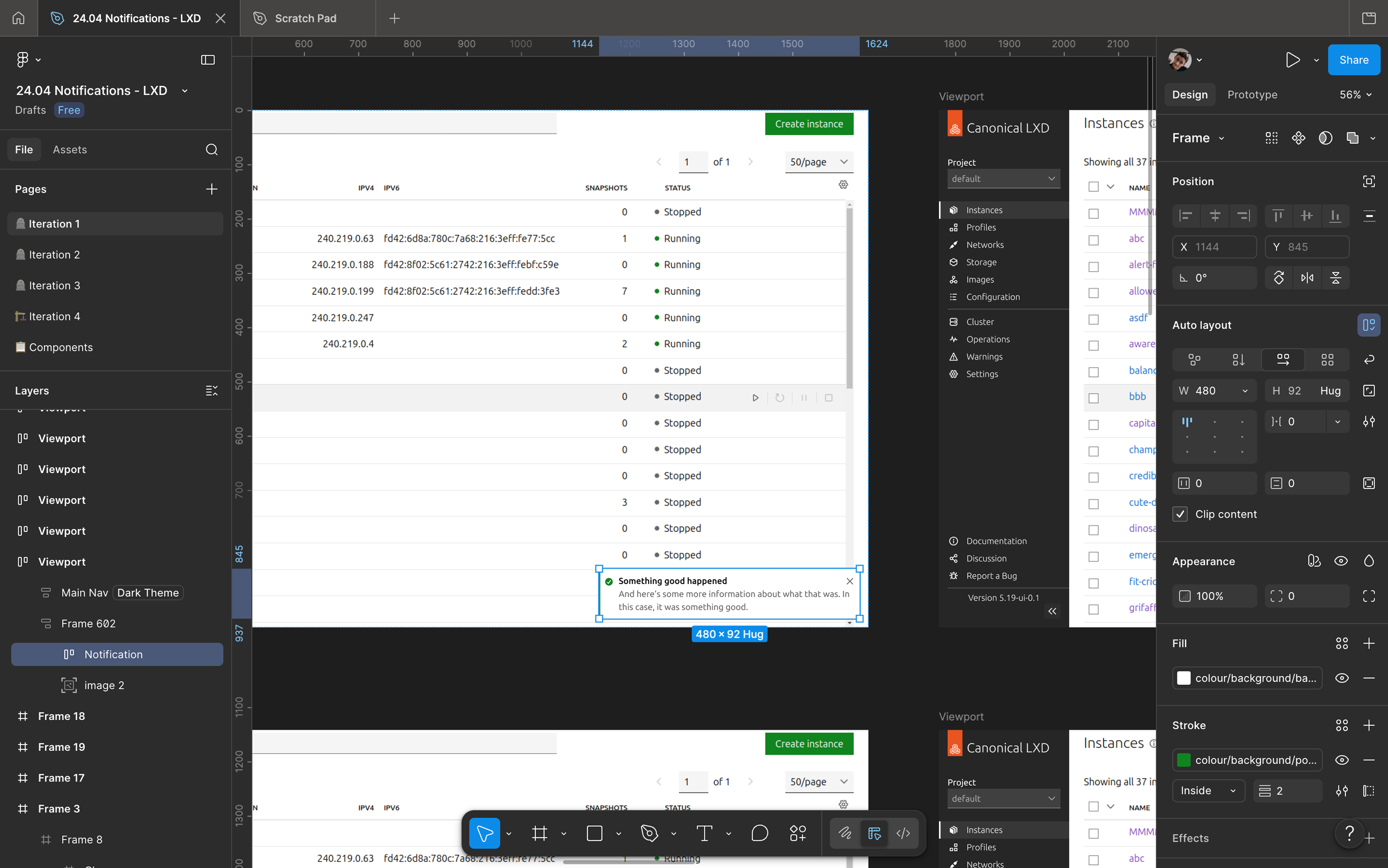1388x868 pixels.
Task: Set vertical auto layout direction
Action: 1238,360
